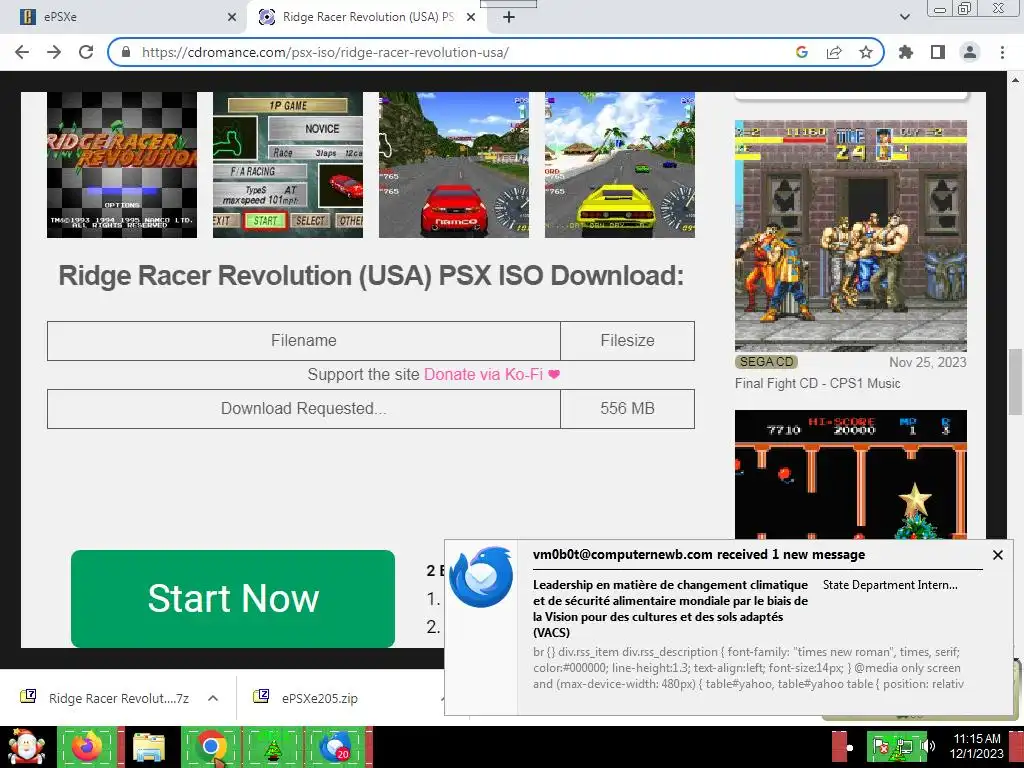Select Ridge Racer Revolution (USA) tab
Viewport: 1024px width, 768px height.
tap(368, 18)
